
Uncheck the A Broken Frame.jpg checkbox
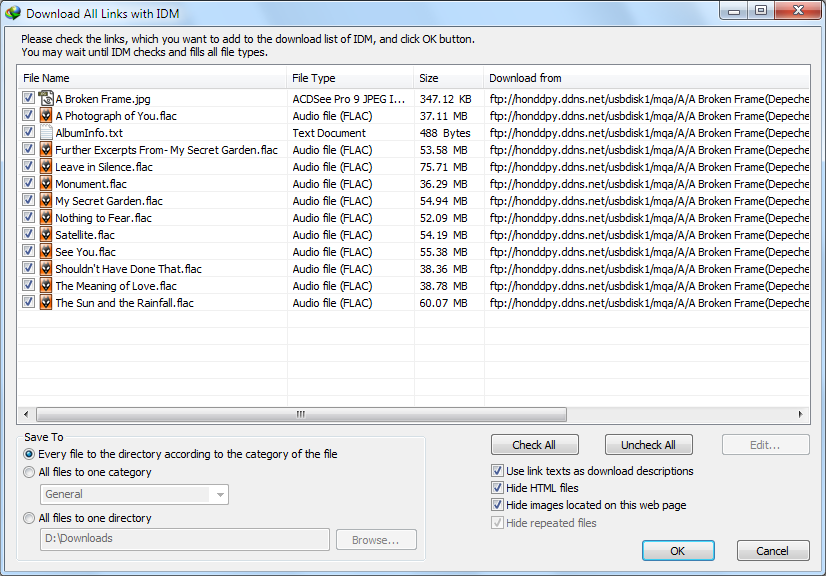pyautogui.click(x=28, y=97)
